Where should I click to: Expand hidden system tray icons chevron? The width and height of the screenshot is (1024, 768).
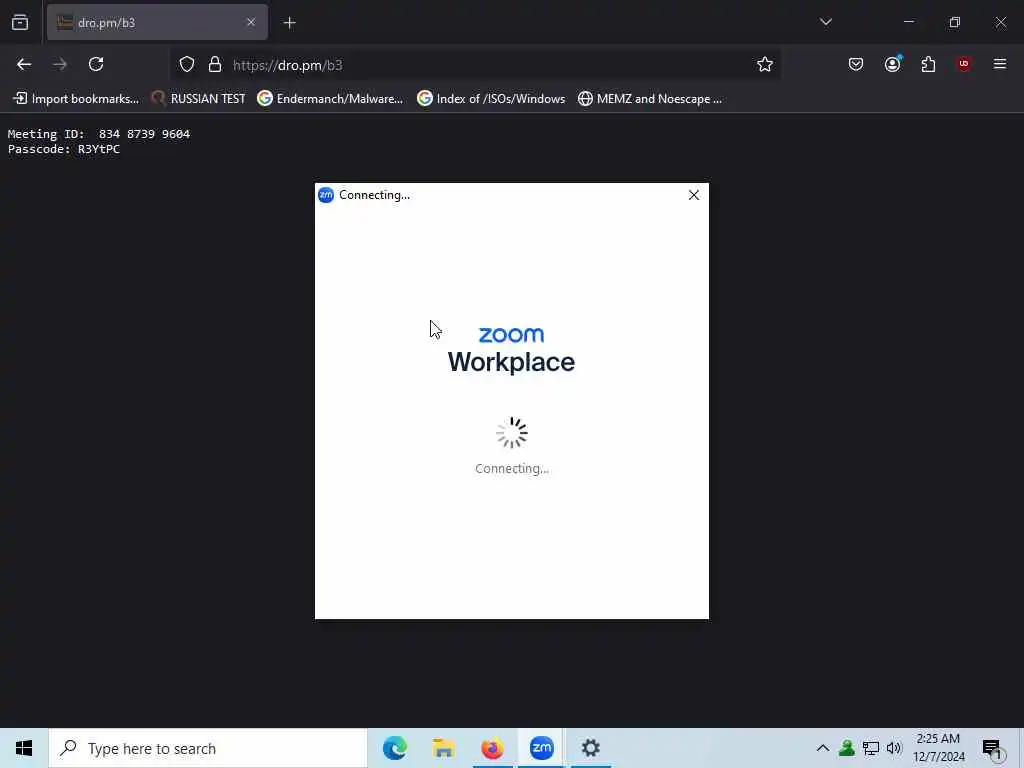823,748
